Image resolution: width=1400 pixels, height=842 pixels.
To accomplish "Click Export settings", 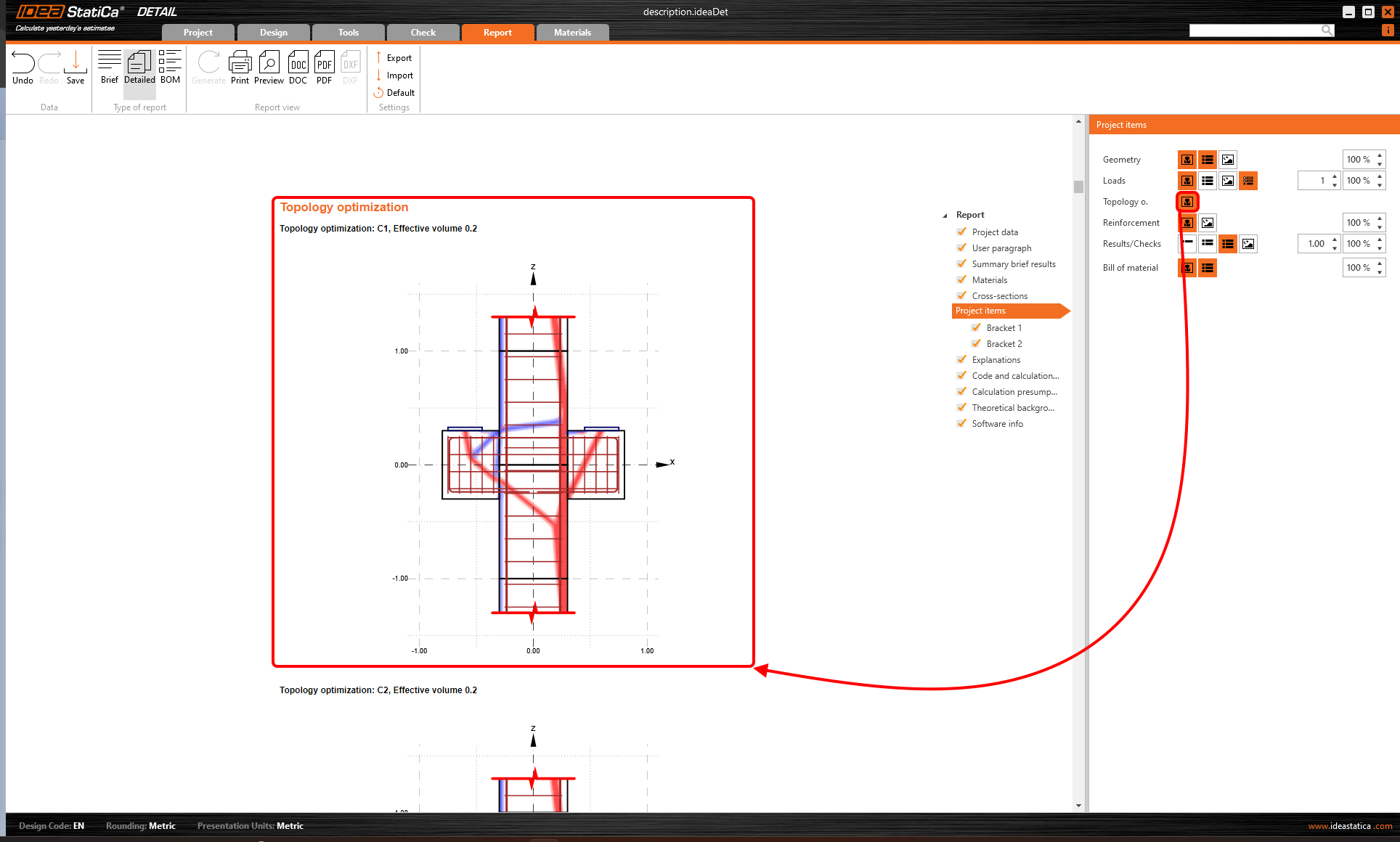I will coord(394,58).
